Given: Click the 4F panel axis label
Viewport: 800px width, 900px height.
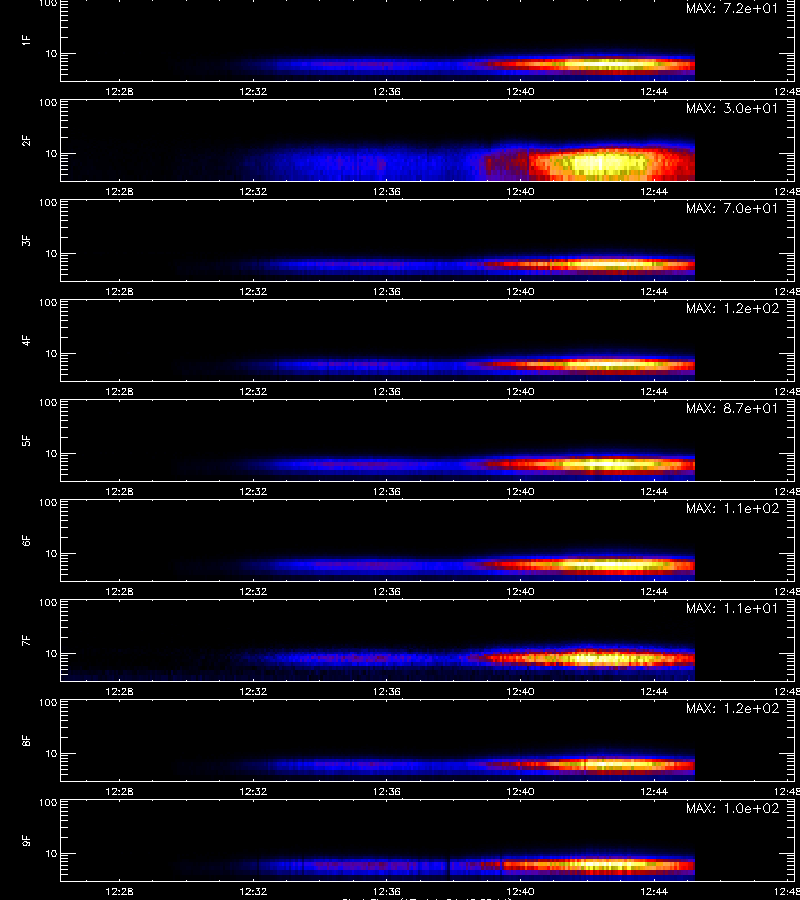Looking at the screenshot, I should tap(26, 340).
